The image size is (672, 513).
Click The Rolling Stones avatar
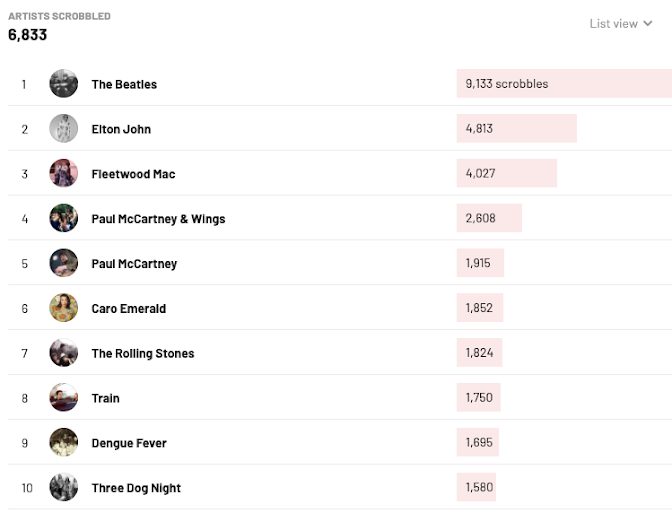(63, 353)
